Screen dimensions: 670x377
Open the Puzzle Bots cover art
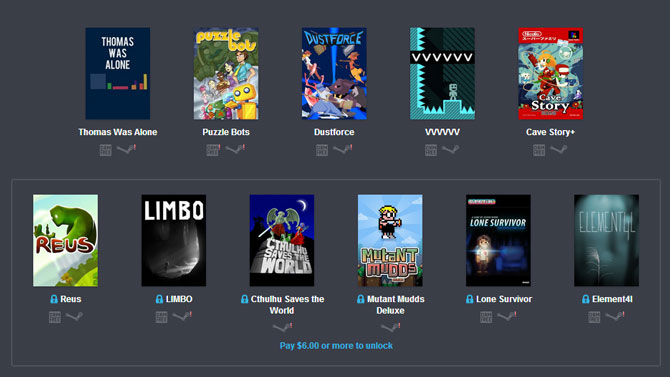coord(226,74)
